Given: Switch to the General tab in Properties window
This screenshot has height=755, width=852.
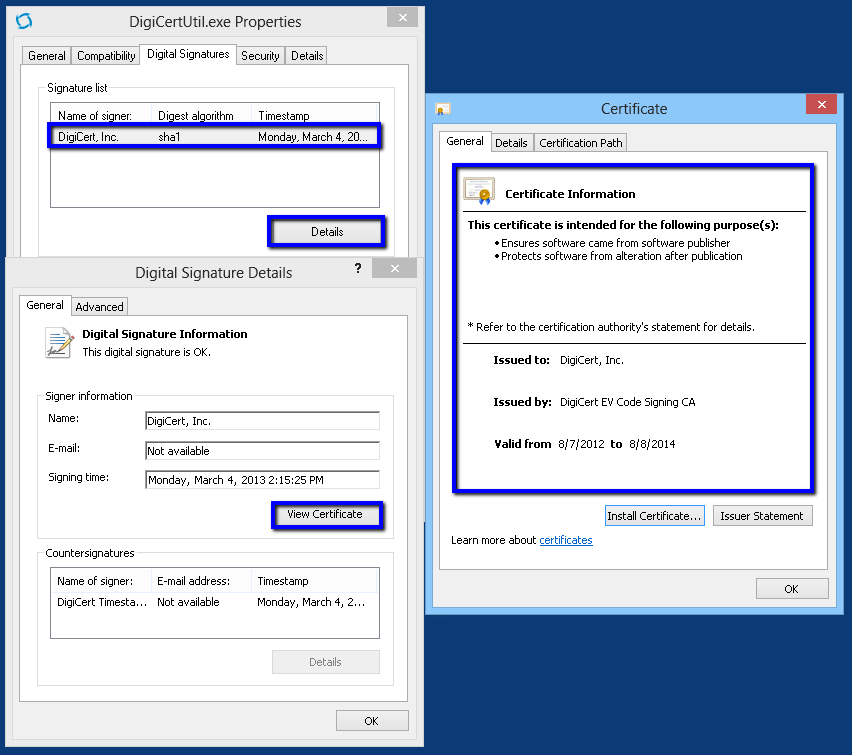Looking at the screenshot, I should [x=47, y=55].
